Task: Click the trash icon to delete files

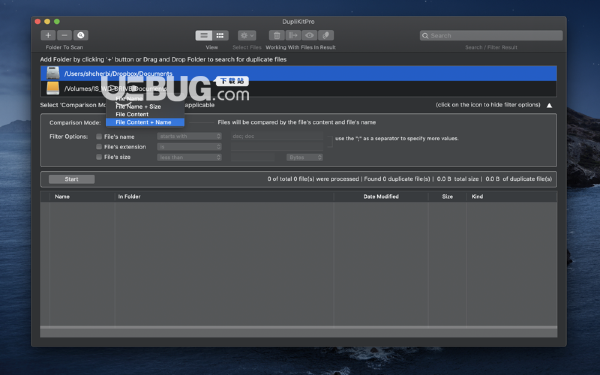Action: [x=277, y=36]
